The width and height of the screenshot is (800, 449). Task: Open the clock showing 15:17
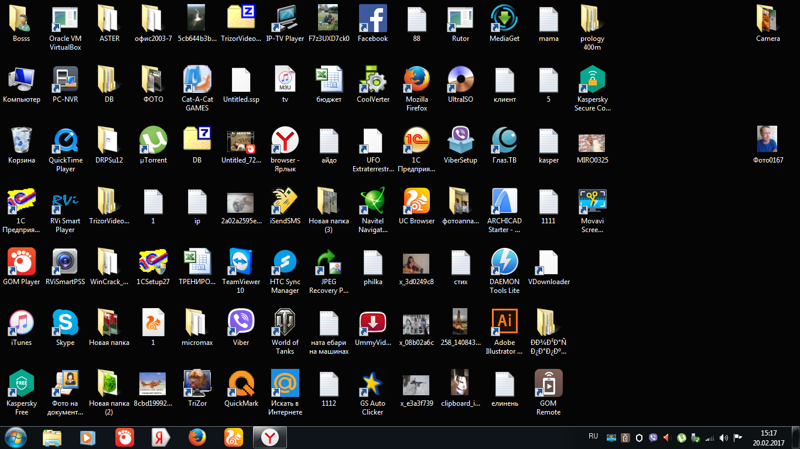point(768,438)
